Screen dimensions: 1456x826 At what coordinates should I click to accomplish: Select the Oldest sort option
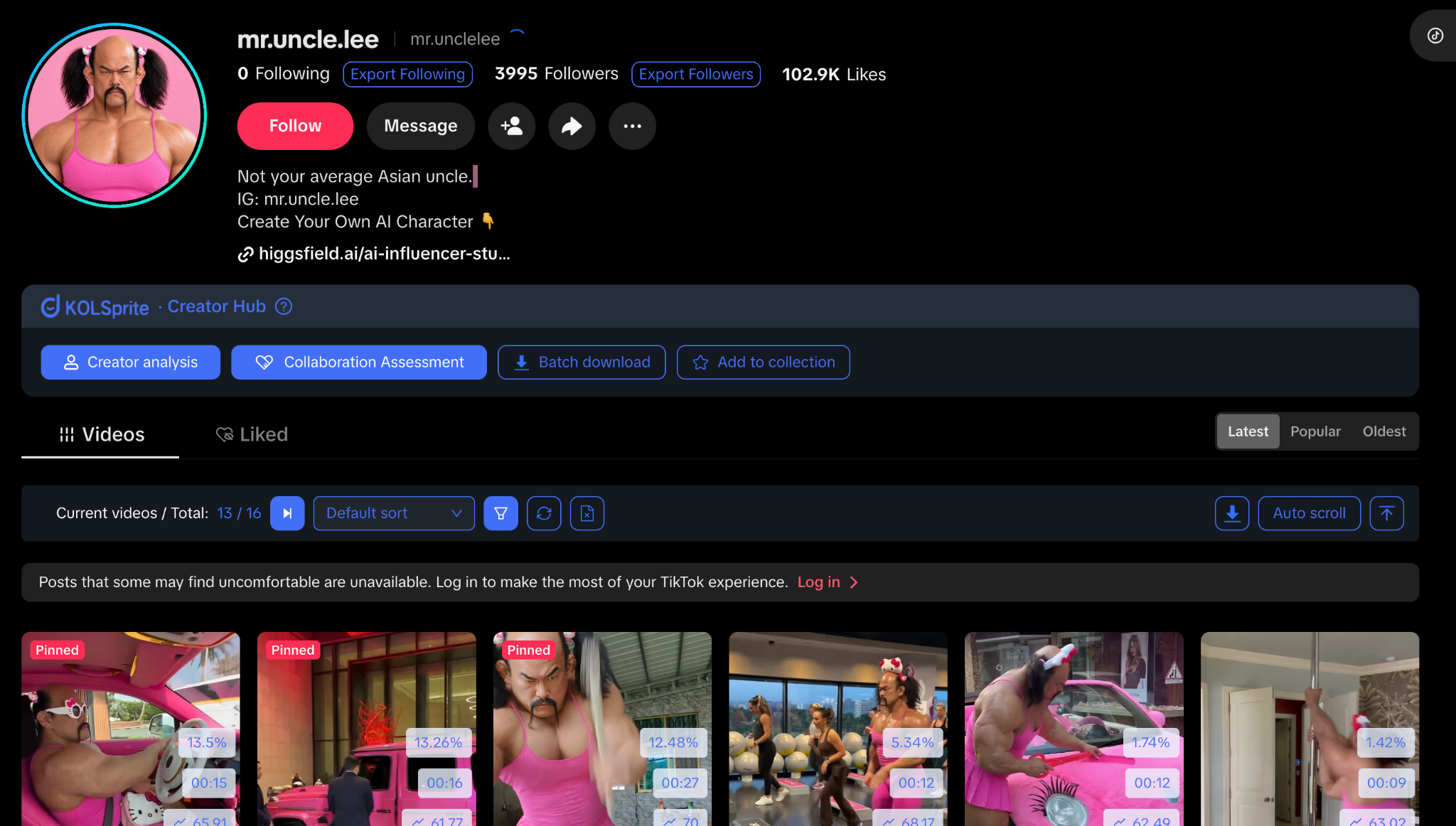click(x=1383, y=431)
